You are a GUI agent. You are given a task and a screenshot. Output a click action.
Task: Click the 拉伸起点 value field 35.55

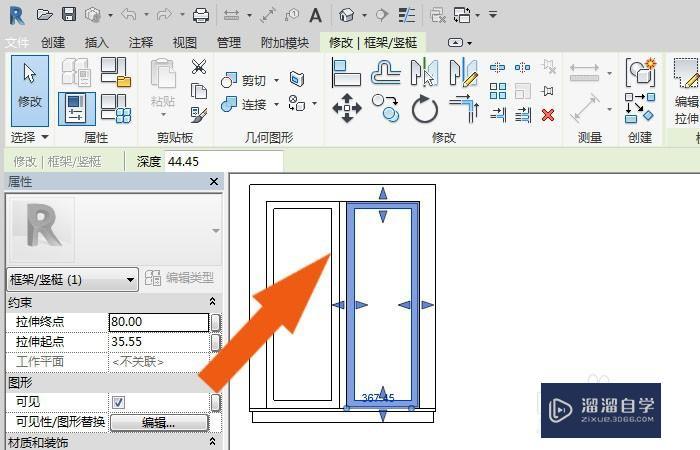pyautogui.click(x=158, y=342)
